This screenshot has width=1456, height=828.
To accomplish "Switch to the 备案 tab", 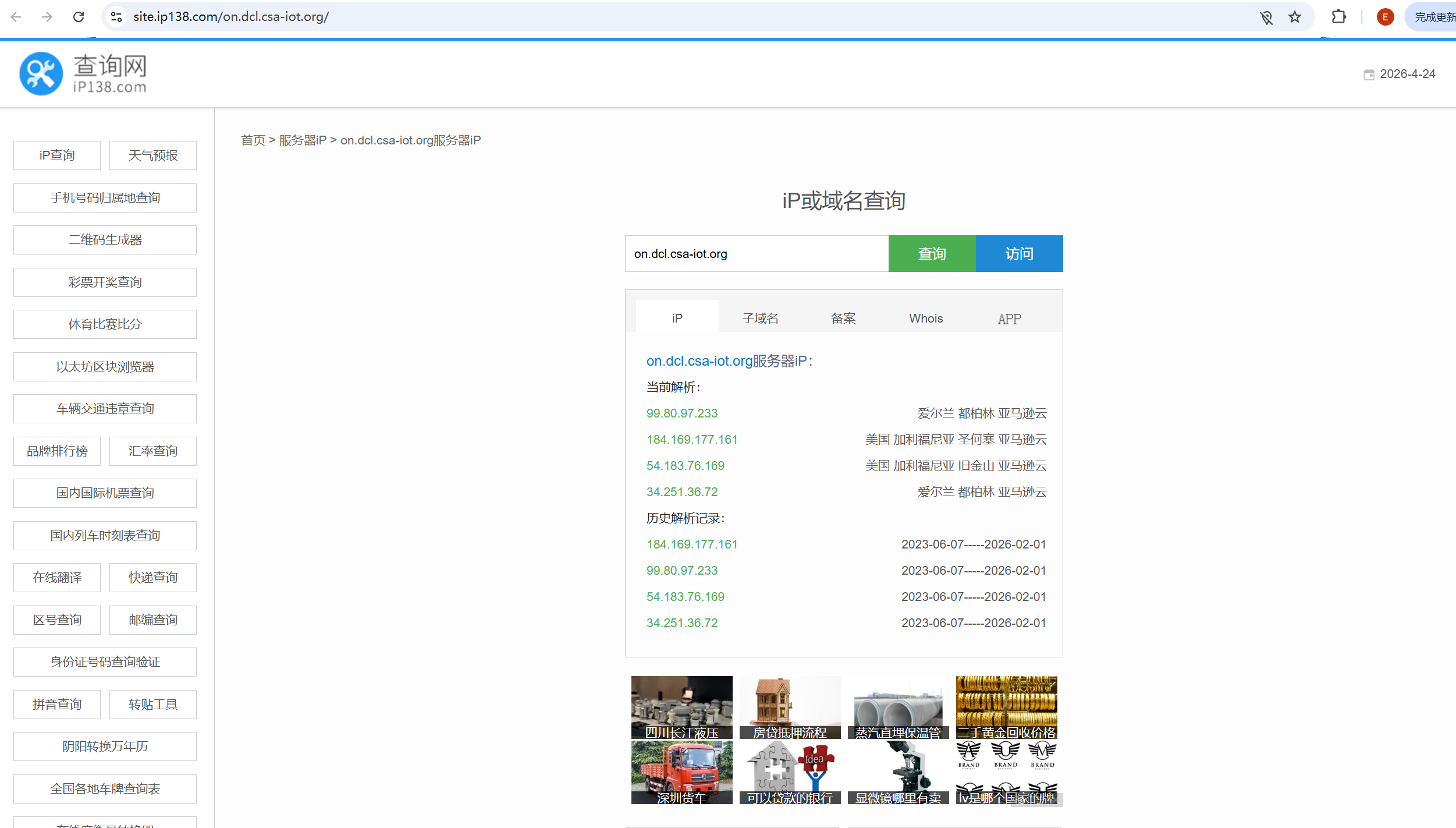I will [843, 318].
